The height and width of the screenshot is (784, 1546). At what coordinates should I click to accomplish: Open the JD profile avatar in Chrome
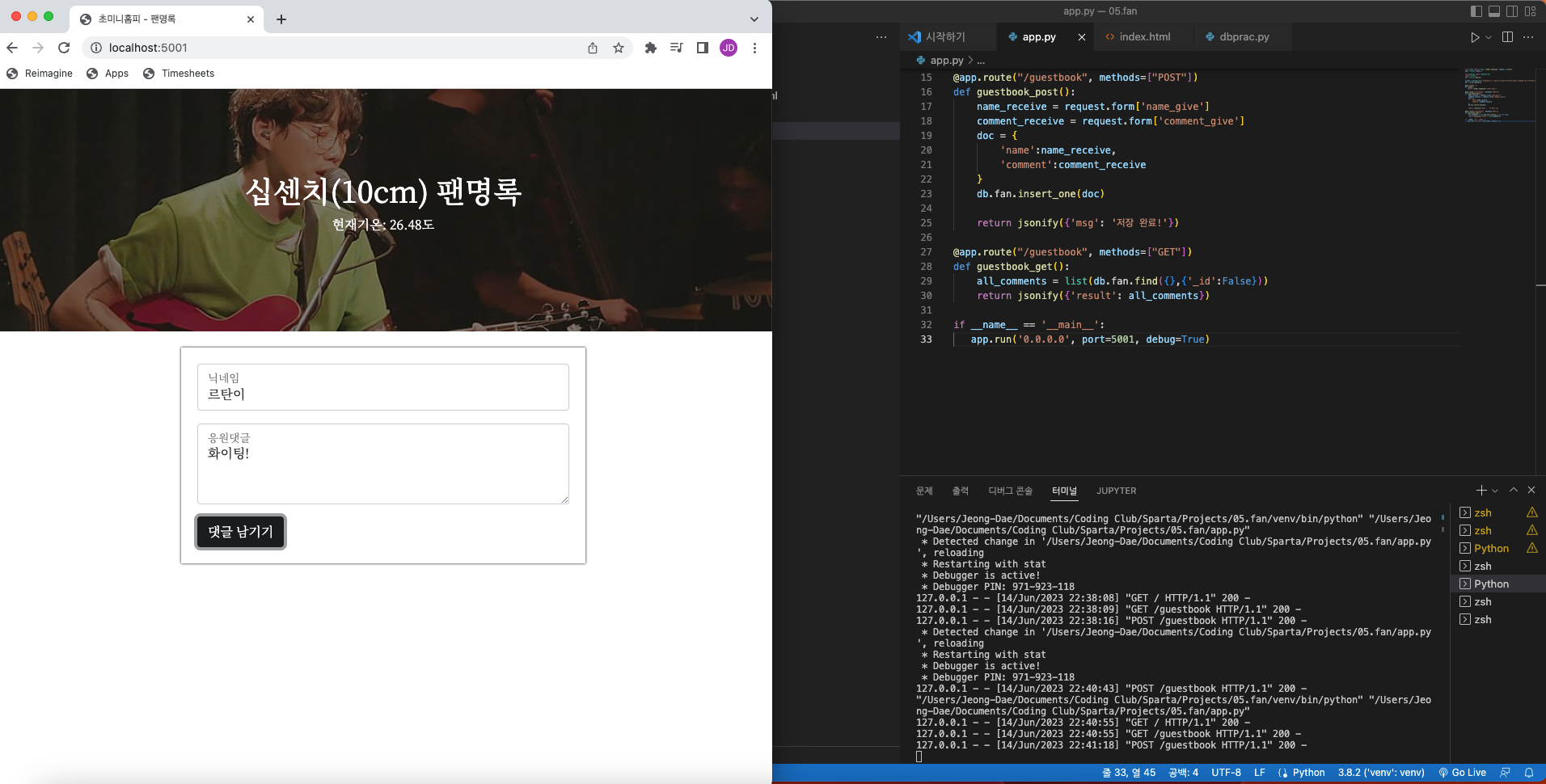(729, 48)
